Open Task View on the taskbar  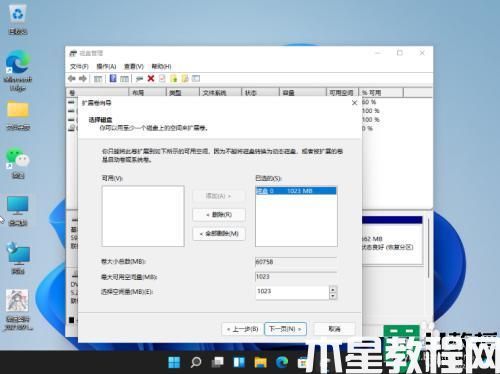coord(218,362)
